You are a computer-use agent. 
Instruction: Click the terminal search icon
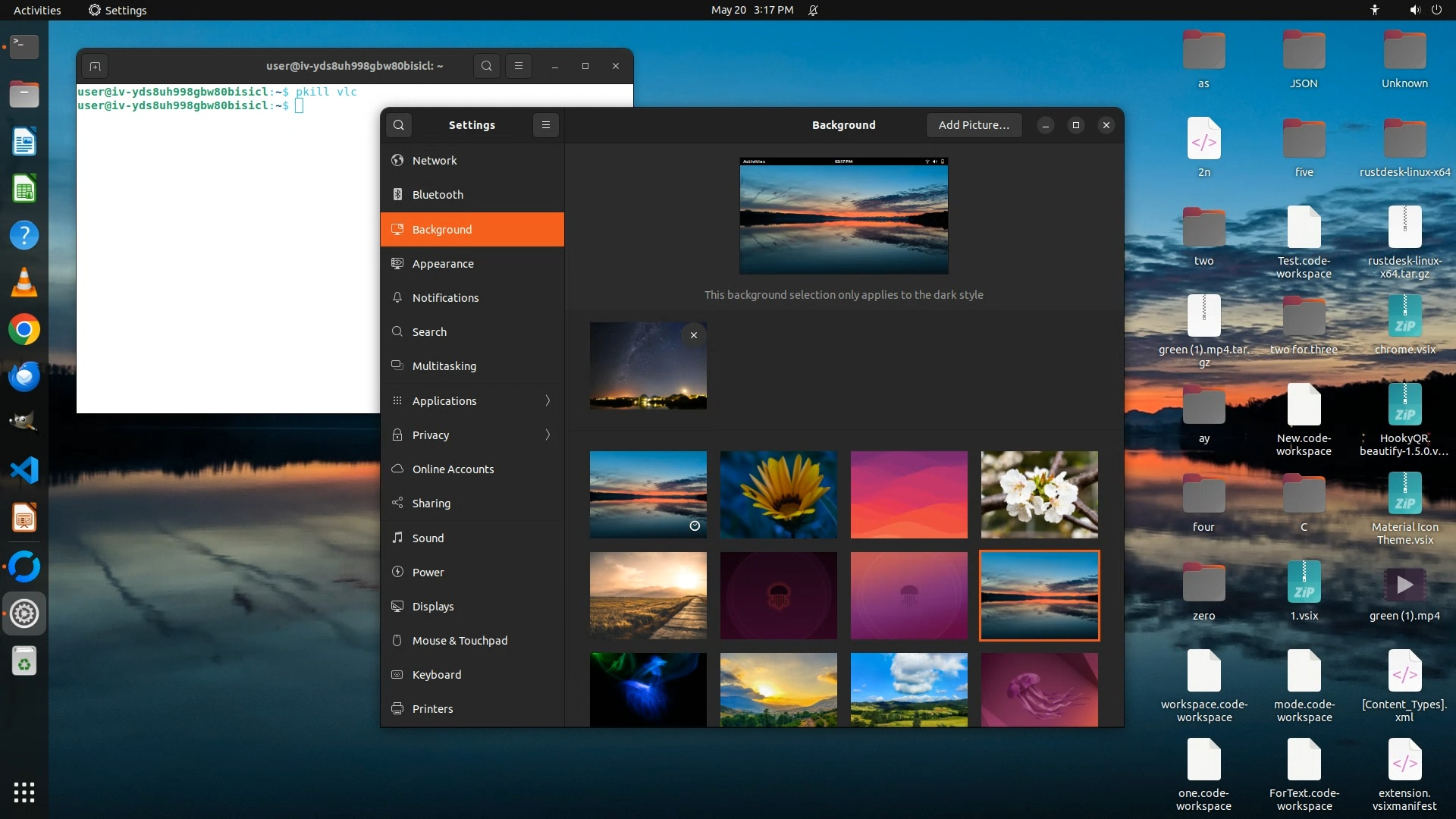tap(486, 66)
